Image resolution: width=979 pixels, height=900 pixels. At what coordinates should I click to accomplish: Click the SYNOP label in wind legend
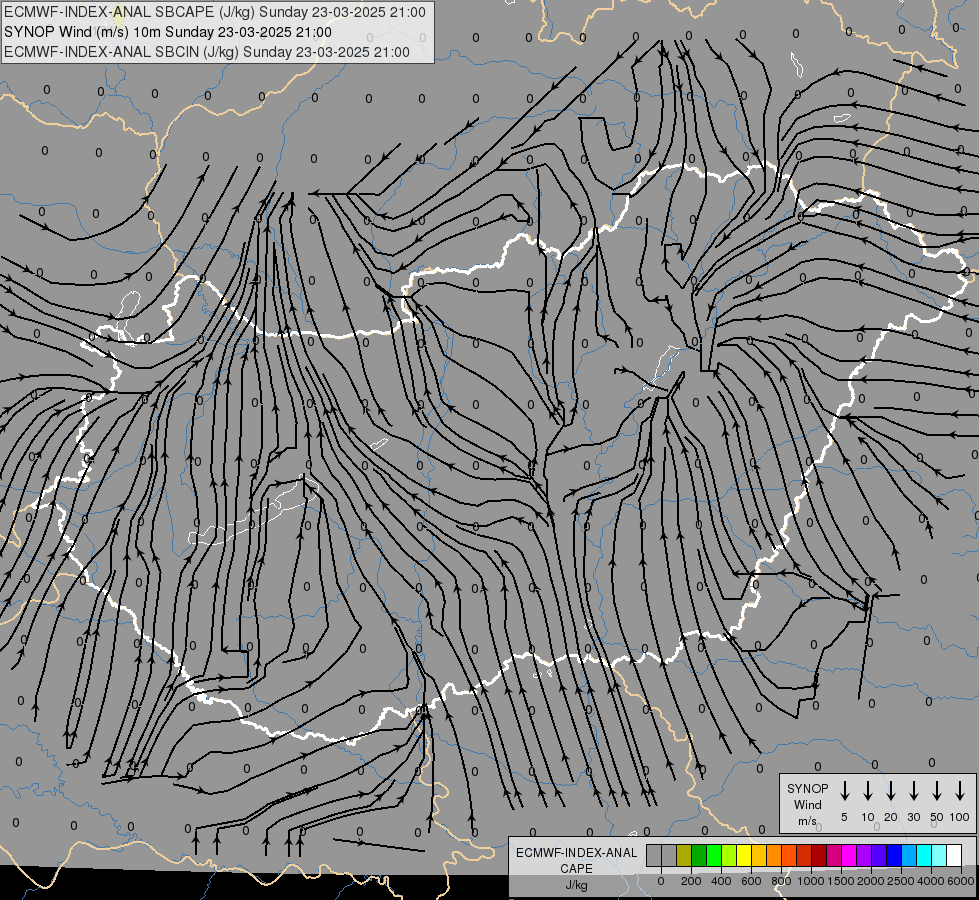click(x=807, y=789)
